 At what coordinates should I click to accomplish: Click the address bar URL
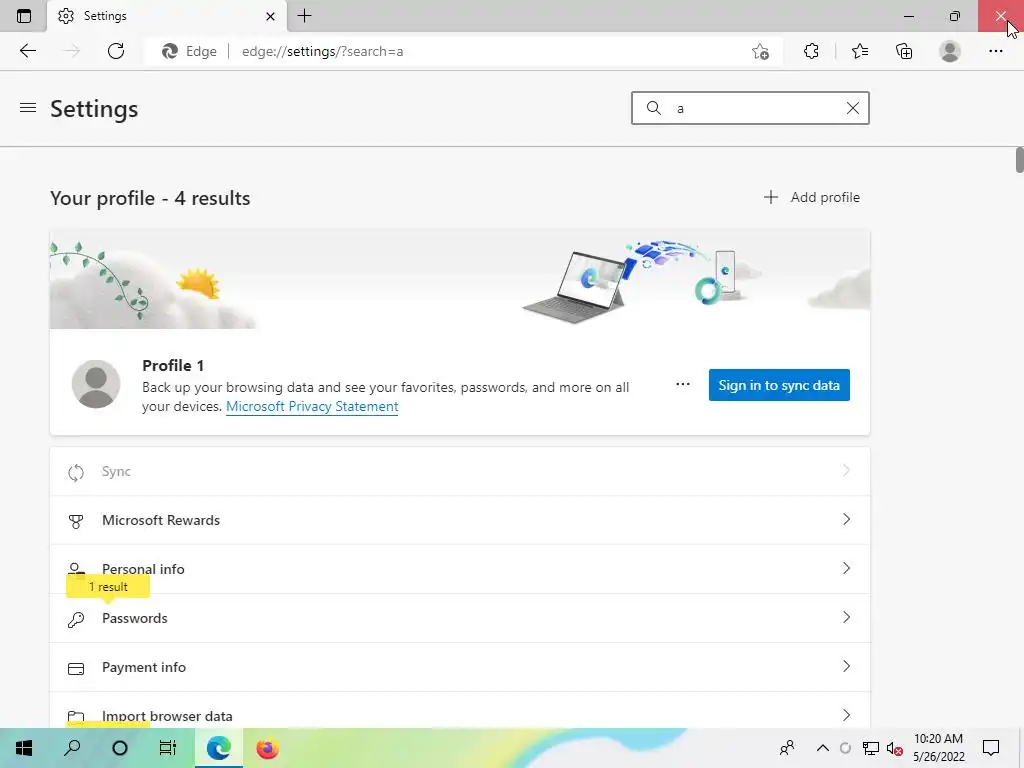[323, 51]
